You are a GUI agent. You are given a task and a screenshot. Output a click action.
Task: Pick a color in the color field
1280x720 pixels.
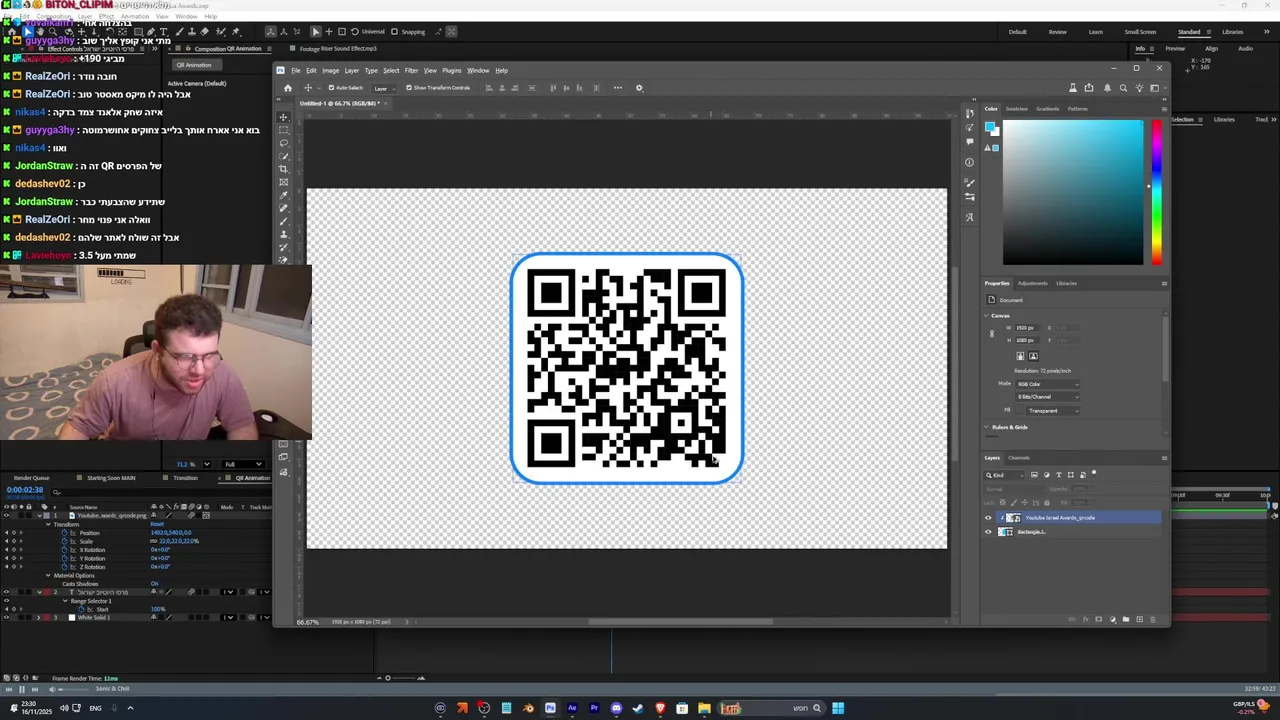(x=1073, y=192)
